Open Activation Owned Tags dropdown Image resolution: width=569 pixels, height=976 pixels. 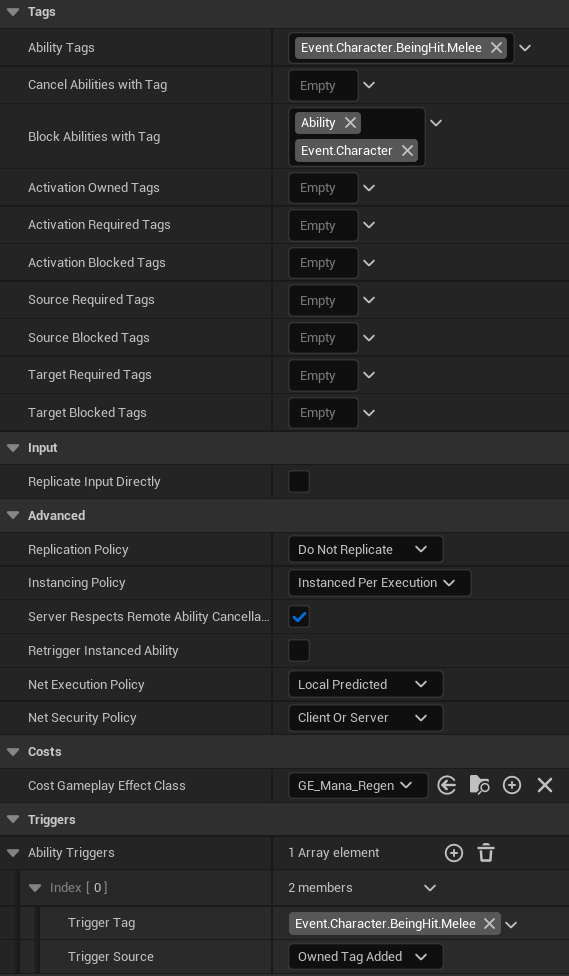(x=369, y=188)
